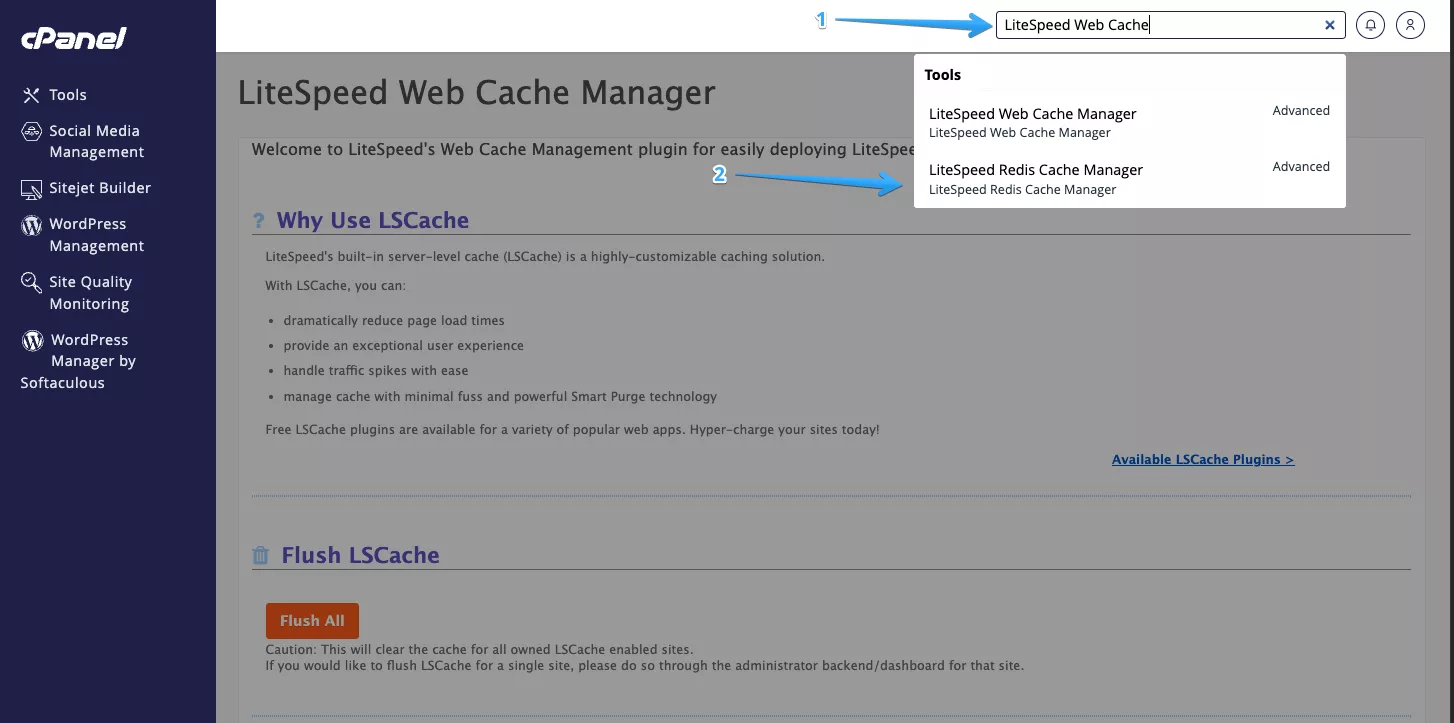
Task: Open the Tools wrench icon in sidebar
Action: (x=33, y=94)
